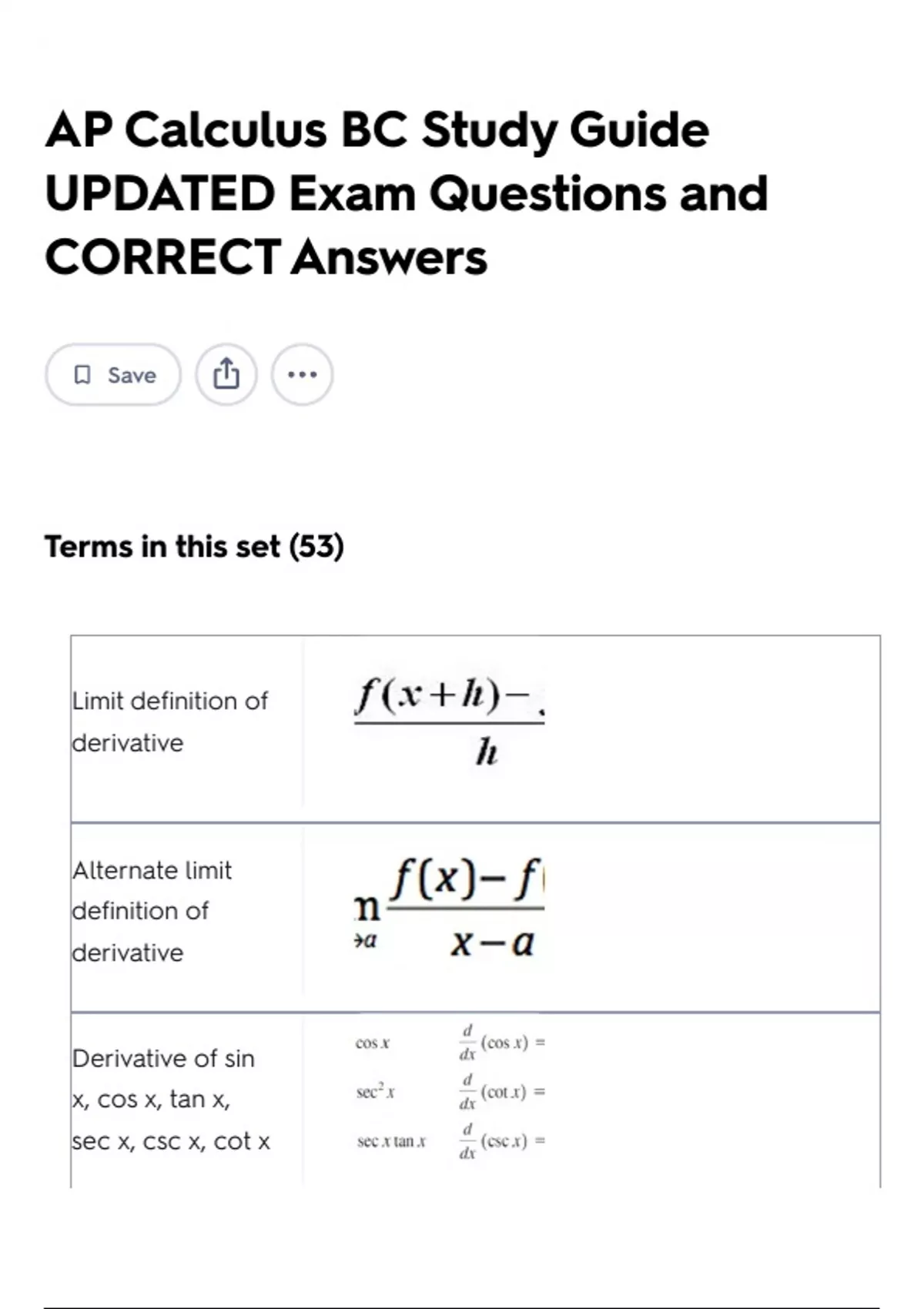Click the 'x−a' denominator in second formula

[x=492, y=942]
